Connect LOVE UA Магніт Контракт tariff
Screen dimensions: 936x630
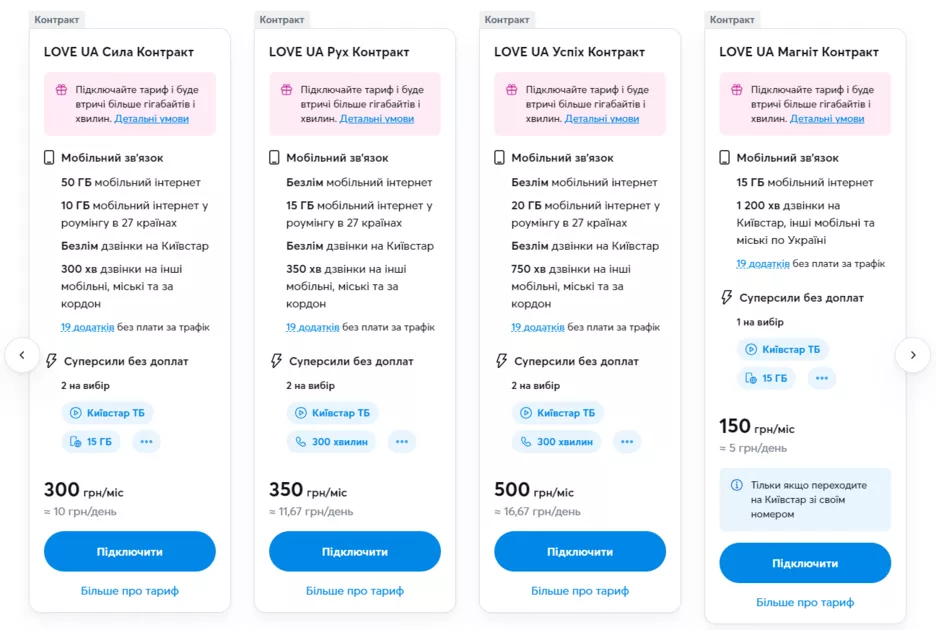(x=804, y=563)
